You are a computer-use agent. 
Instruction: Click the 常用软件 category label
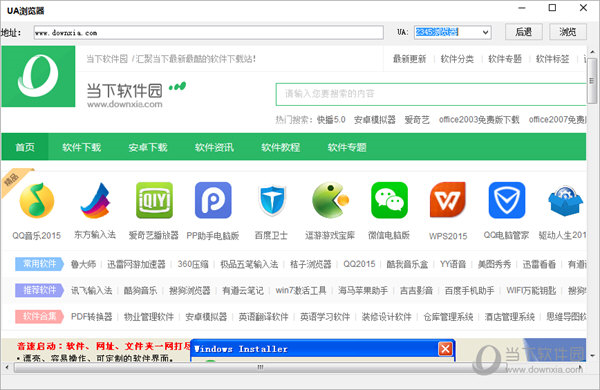click(x=39, y=264)
